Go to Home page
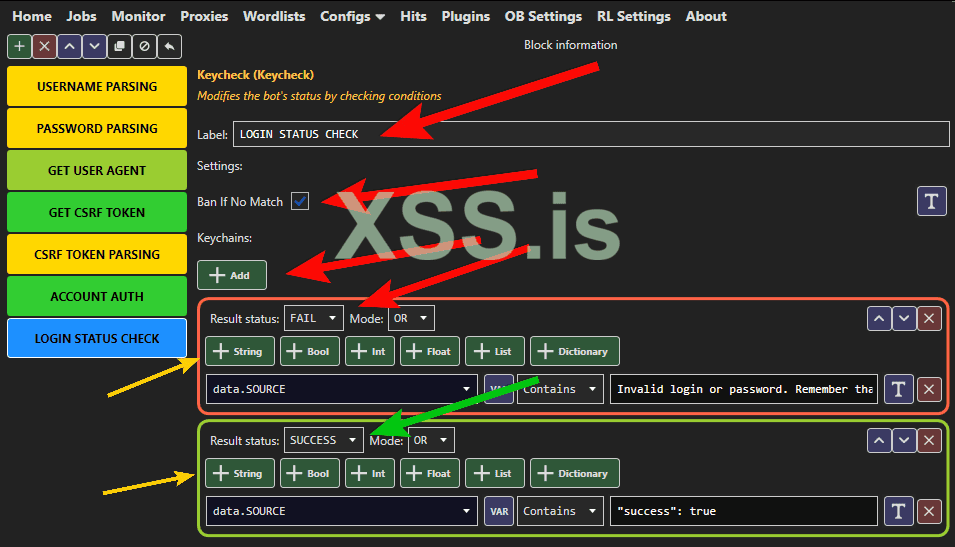This screenshot has height=547, width=955. coord(32,16)
